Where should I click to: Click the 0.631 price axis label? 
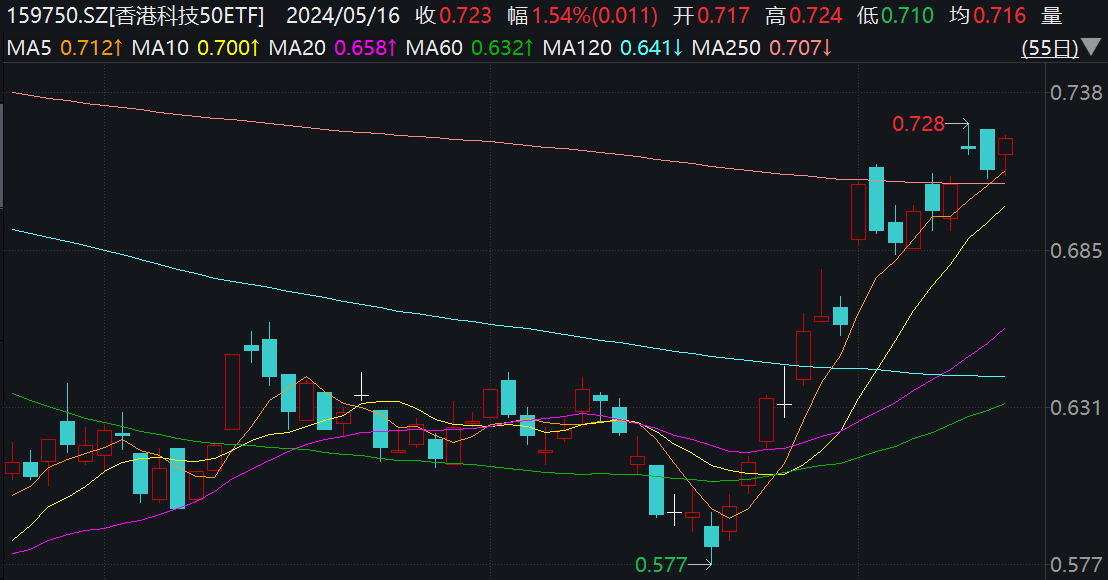pos(1076,408)
